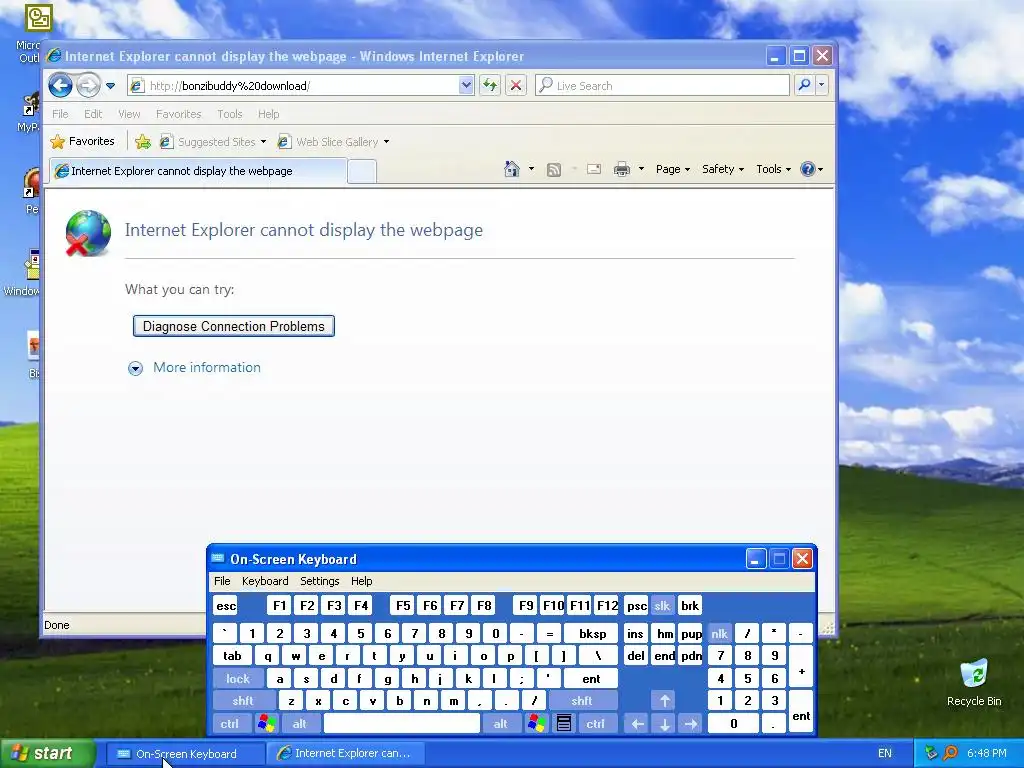Select the 'Internet Explorer cannot display' tab
1024x768 pixels.
[x=198, y=171]
